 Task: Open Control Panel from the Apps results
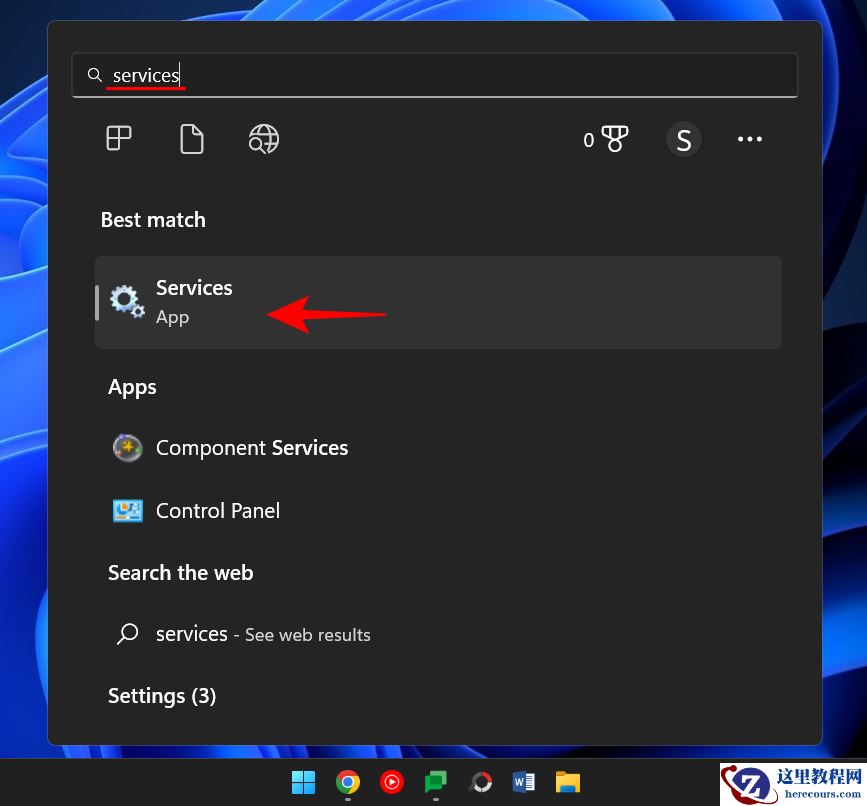[x=217, y=510]
